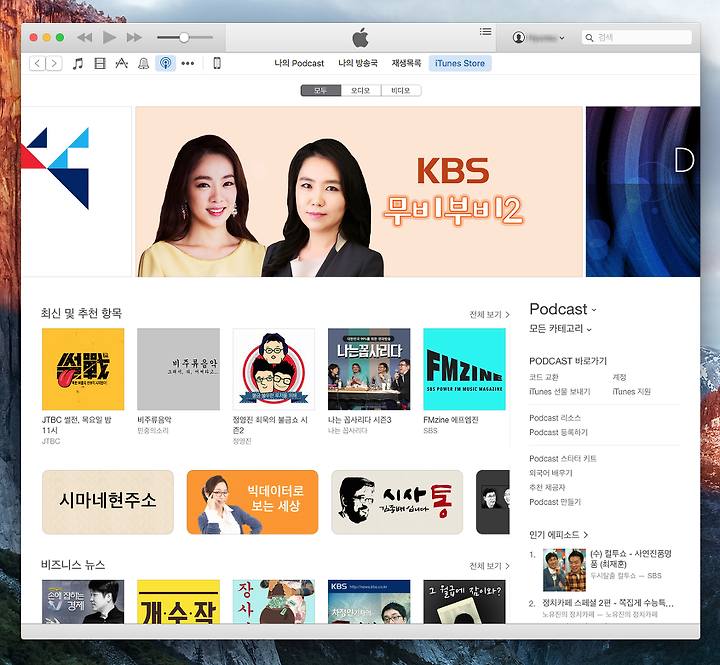Open the Podcast 스타터 키트 link
Screen dimensions: 720x665
[562, 458]
